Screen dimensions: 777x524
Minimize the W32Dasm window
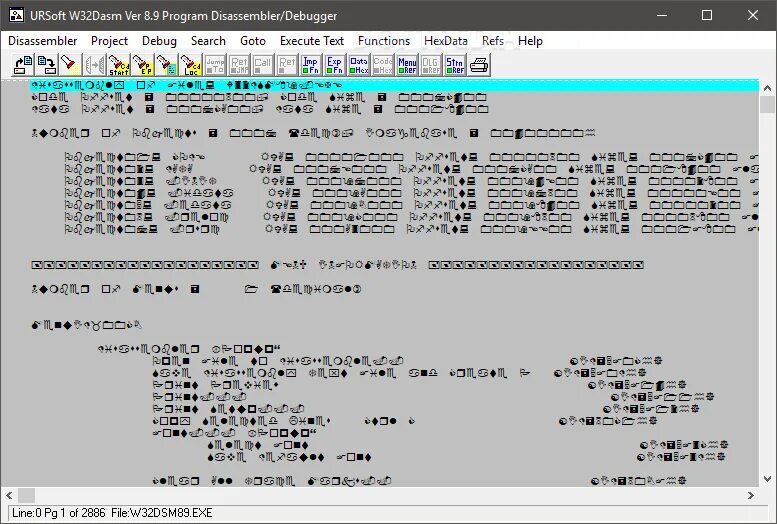click(662, 15)
